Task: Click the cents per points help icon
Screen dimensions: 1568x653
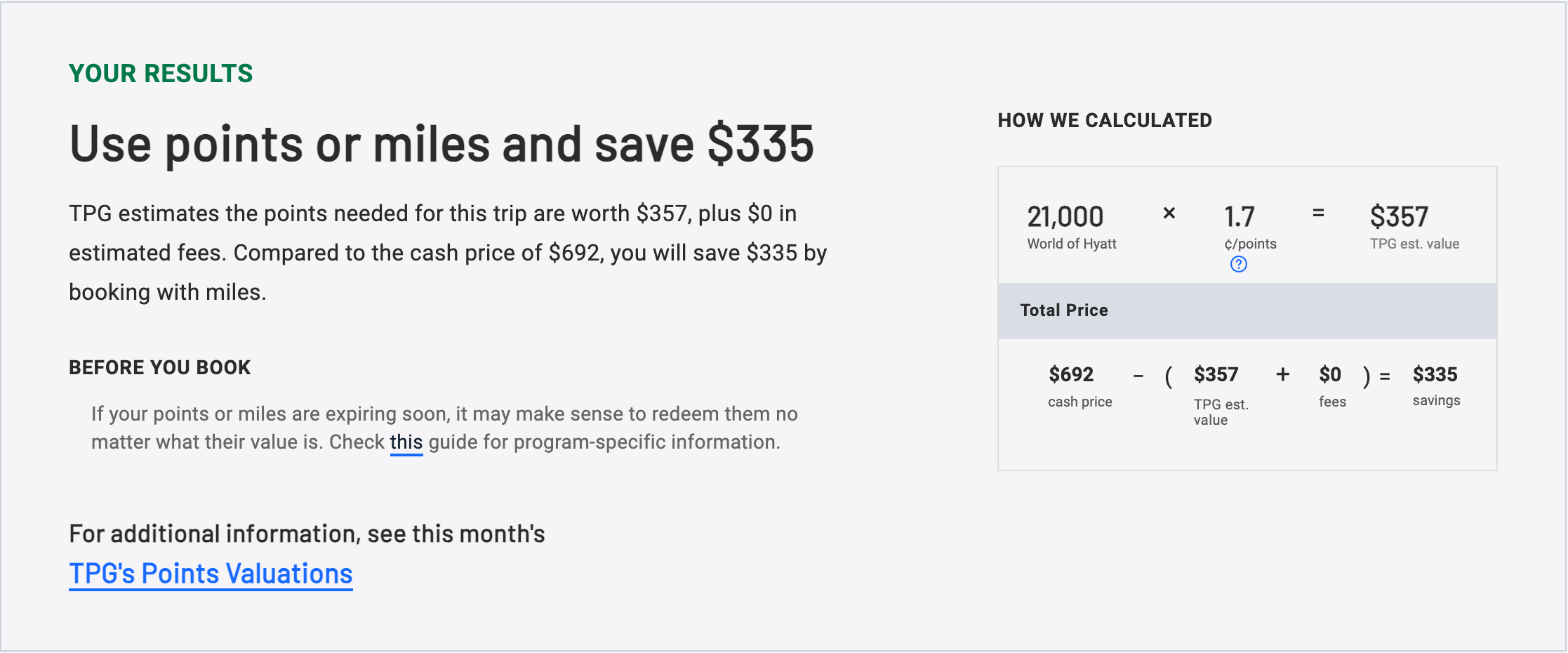Action: click(1239, 265)
